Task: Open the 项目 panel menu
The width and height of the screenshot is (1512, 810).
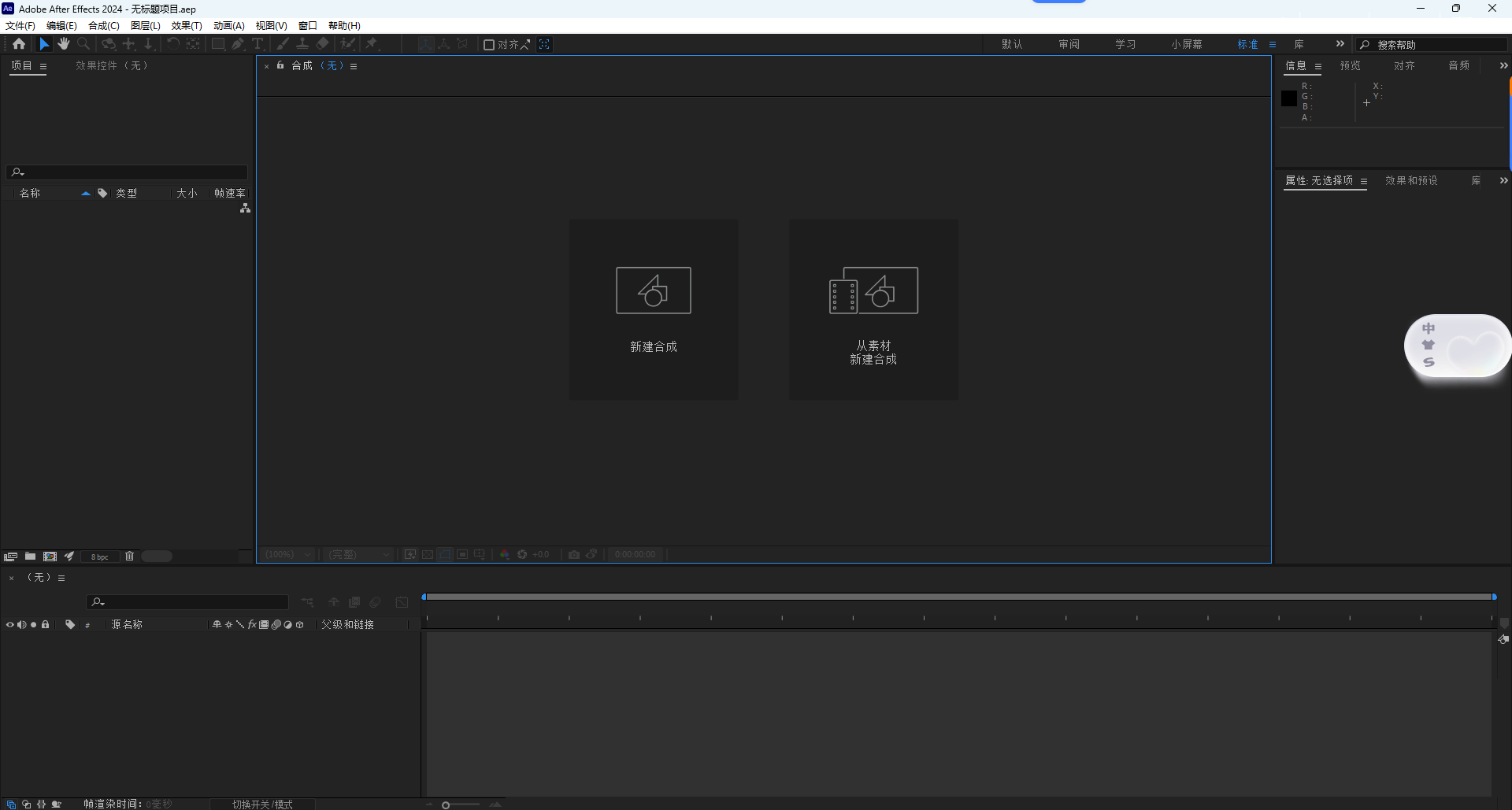Action: tap(43, 67)
